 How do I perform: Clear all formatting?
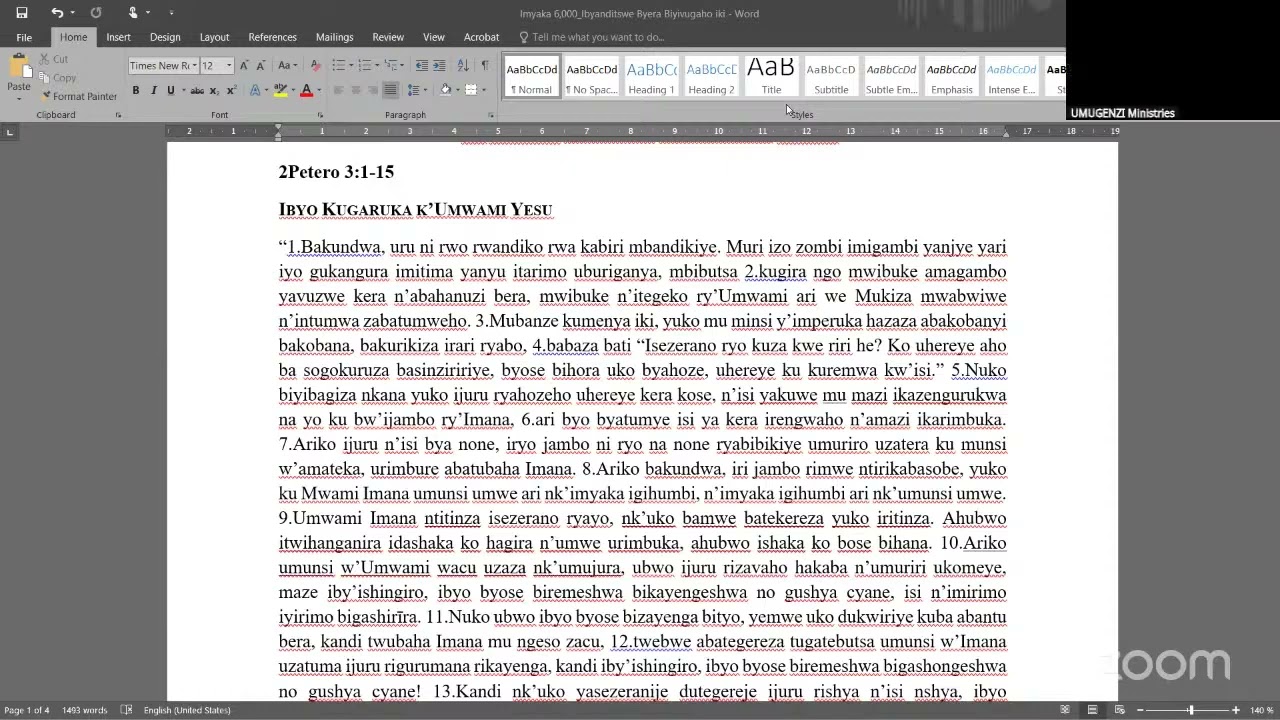[x=316, y=66]
